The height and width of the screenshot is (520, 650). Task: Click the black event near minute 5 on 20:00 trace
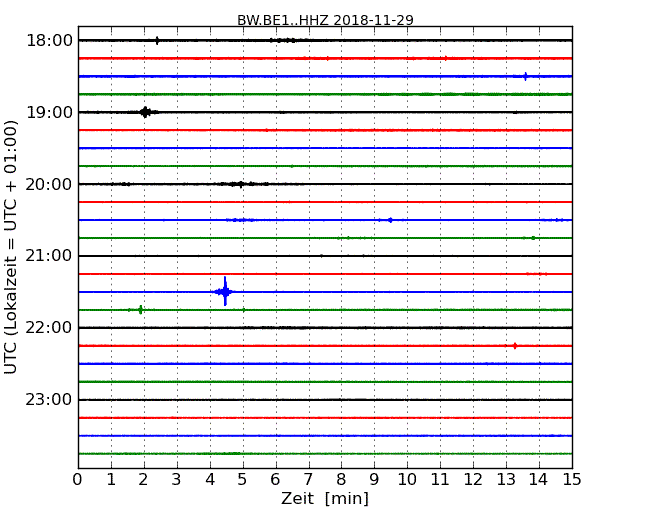pyautogui.click(x=241, y=184)
